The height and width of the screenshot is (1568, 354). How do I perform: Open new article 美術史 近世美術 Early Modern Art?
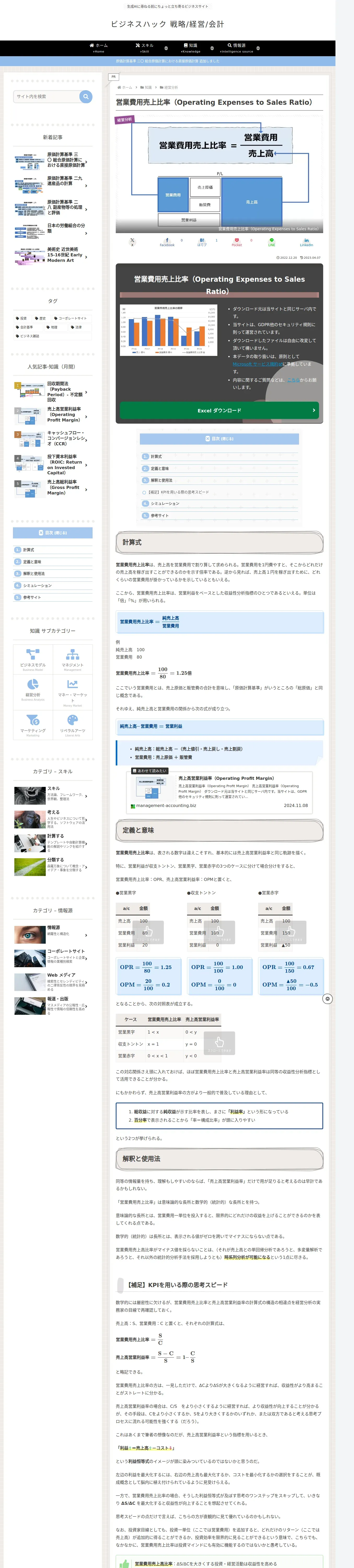pyautogui.click(x=50, y=256)
